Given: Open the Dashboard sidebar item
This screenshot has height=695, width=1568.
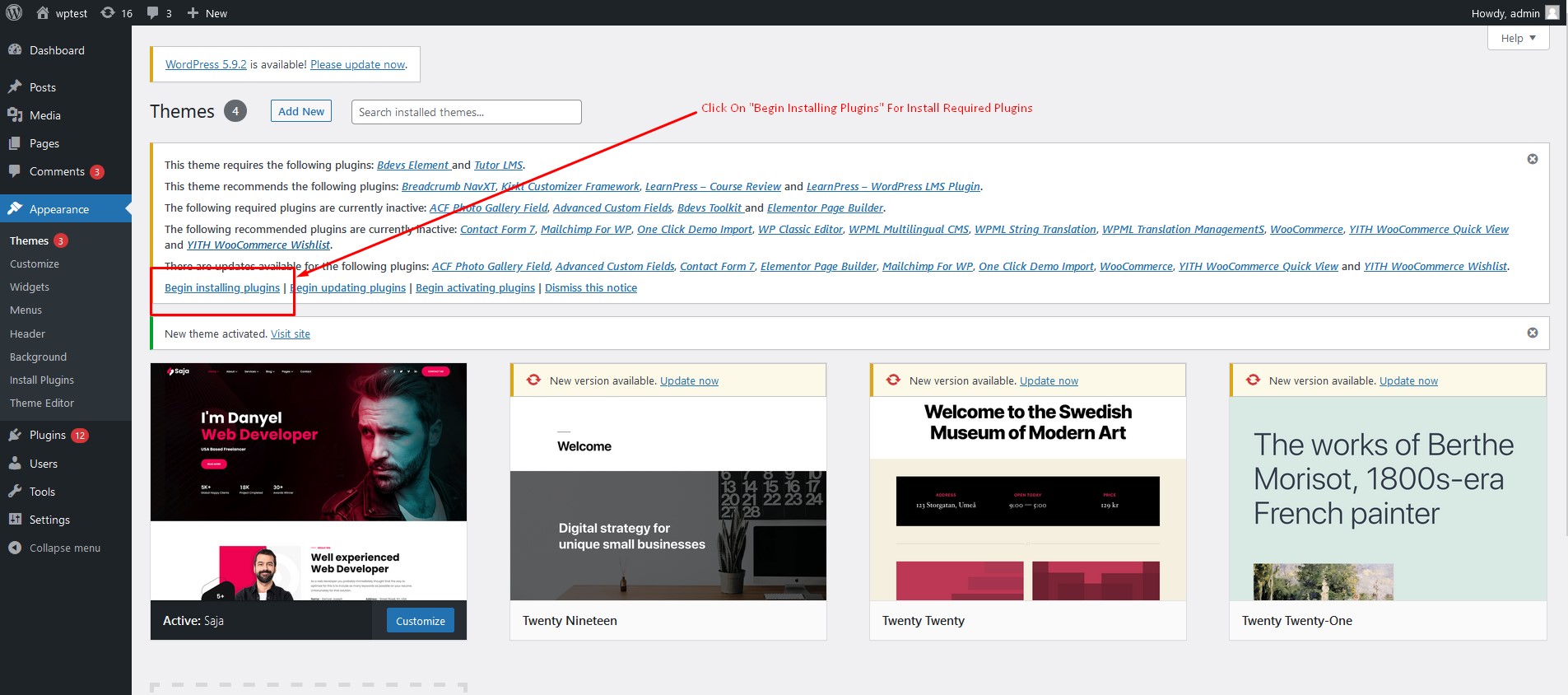Looking at the screenshot, I should point(66,50).
